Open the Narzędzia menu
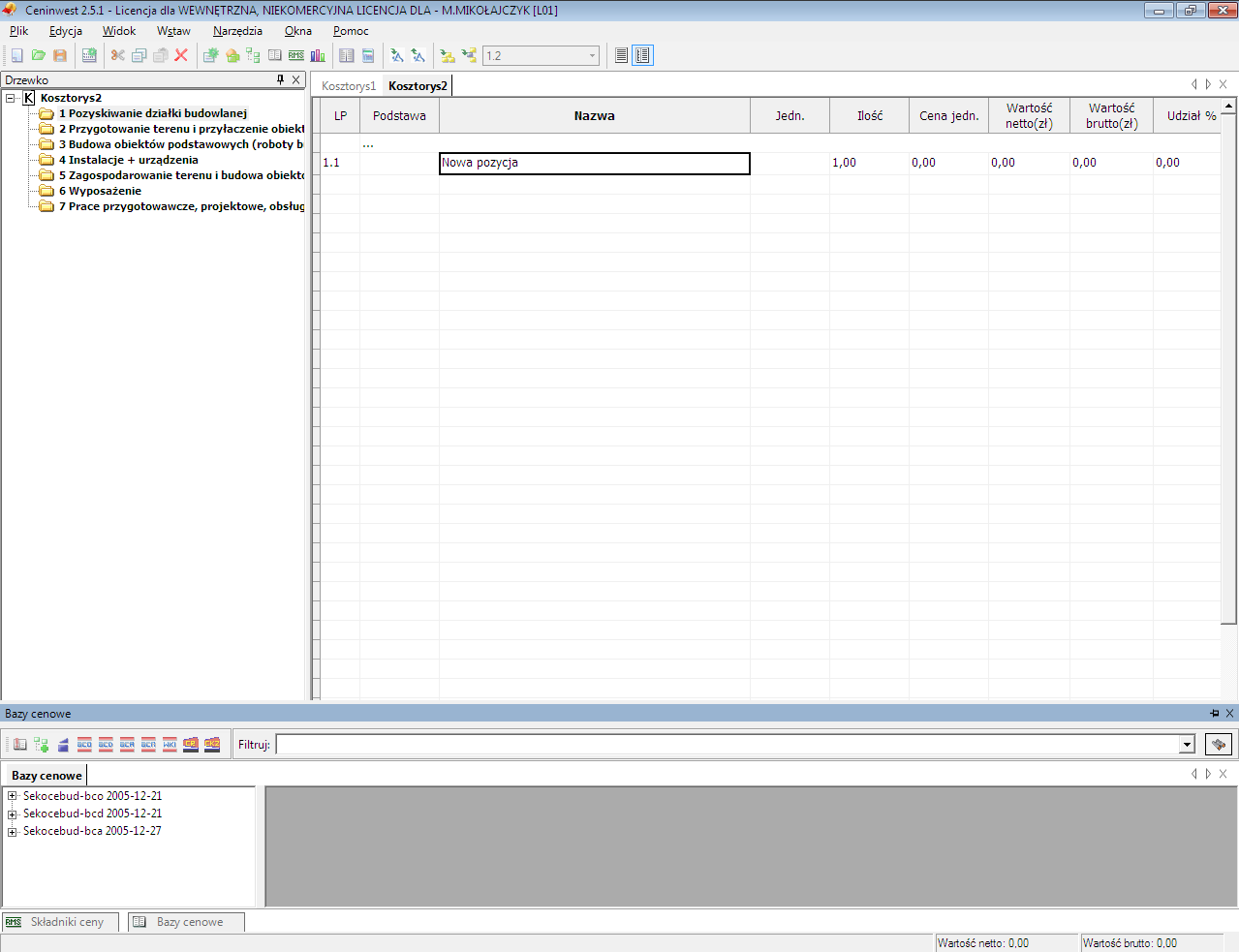Viewport: 1239px width, 952px height. 237,31
